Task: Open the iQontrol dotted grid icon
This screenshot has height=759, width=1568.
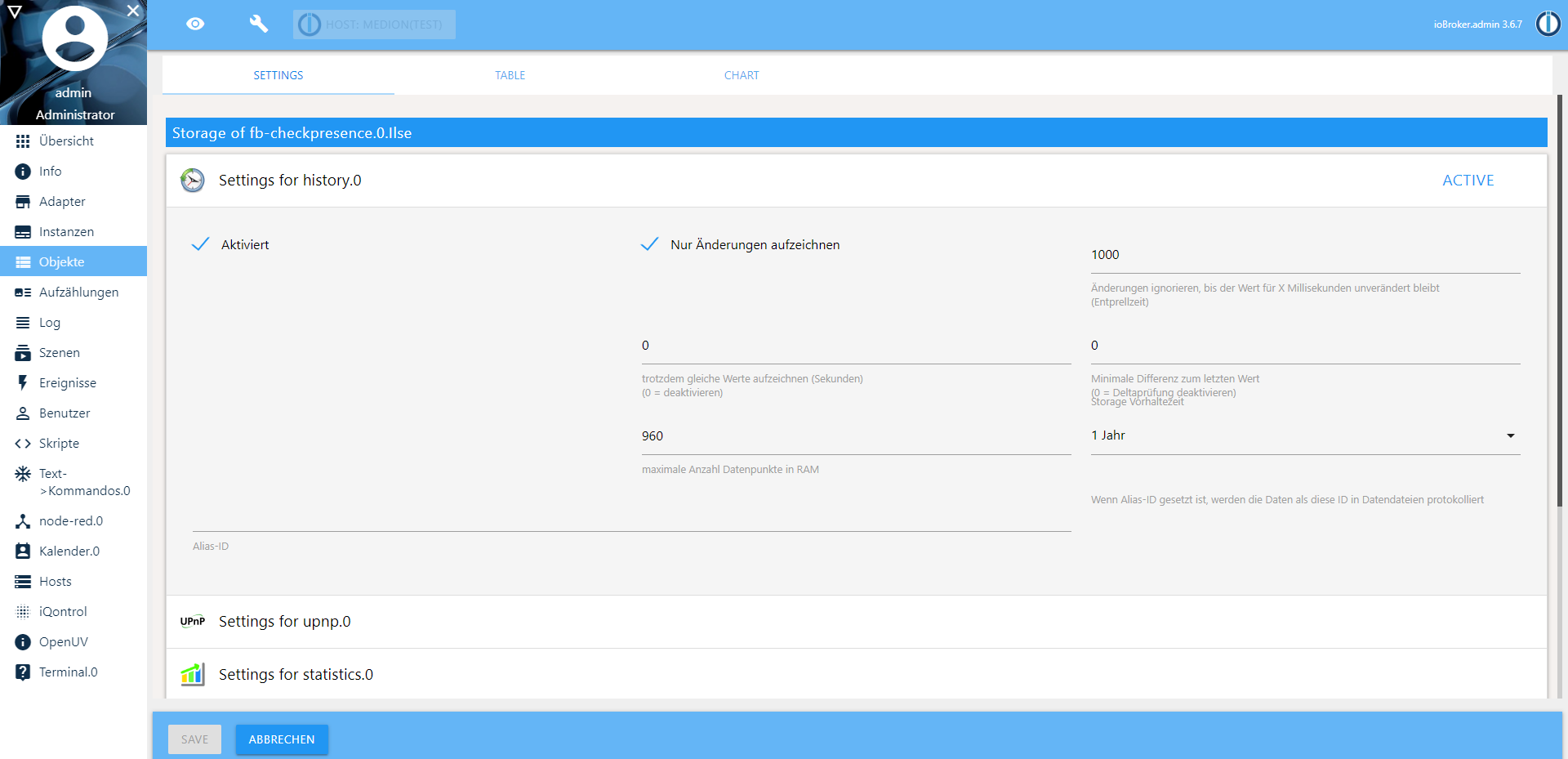Action: pos(23,612)
